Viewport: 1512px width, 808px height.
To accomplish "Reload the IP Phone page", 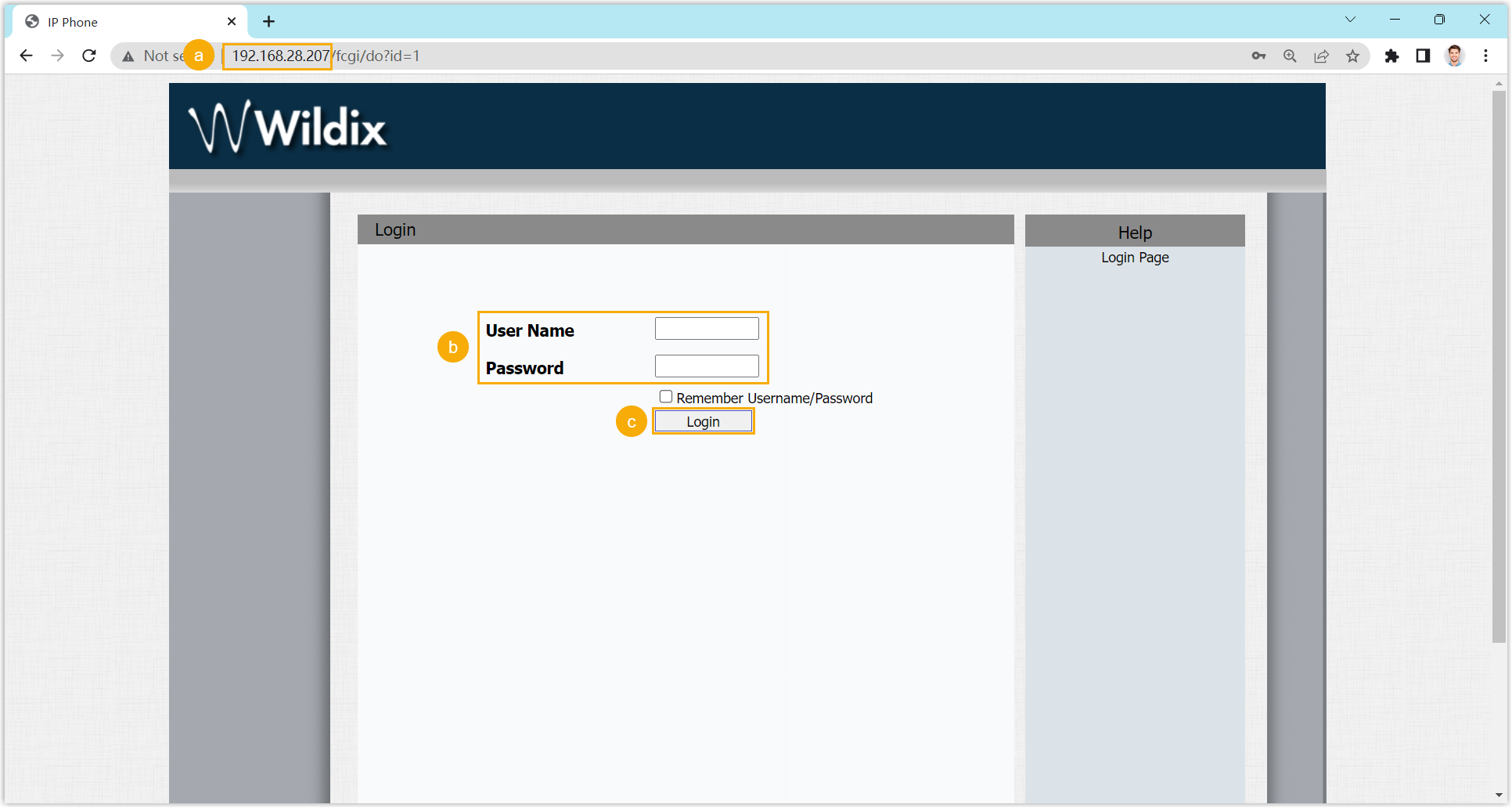I will pos(89,56).
